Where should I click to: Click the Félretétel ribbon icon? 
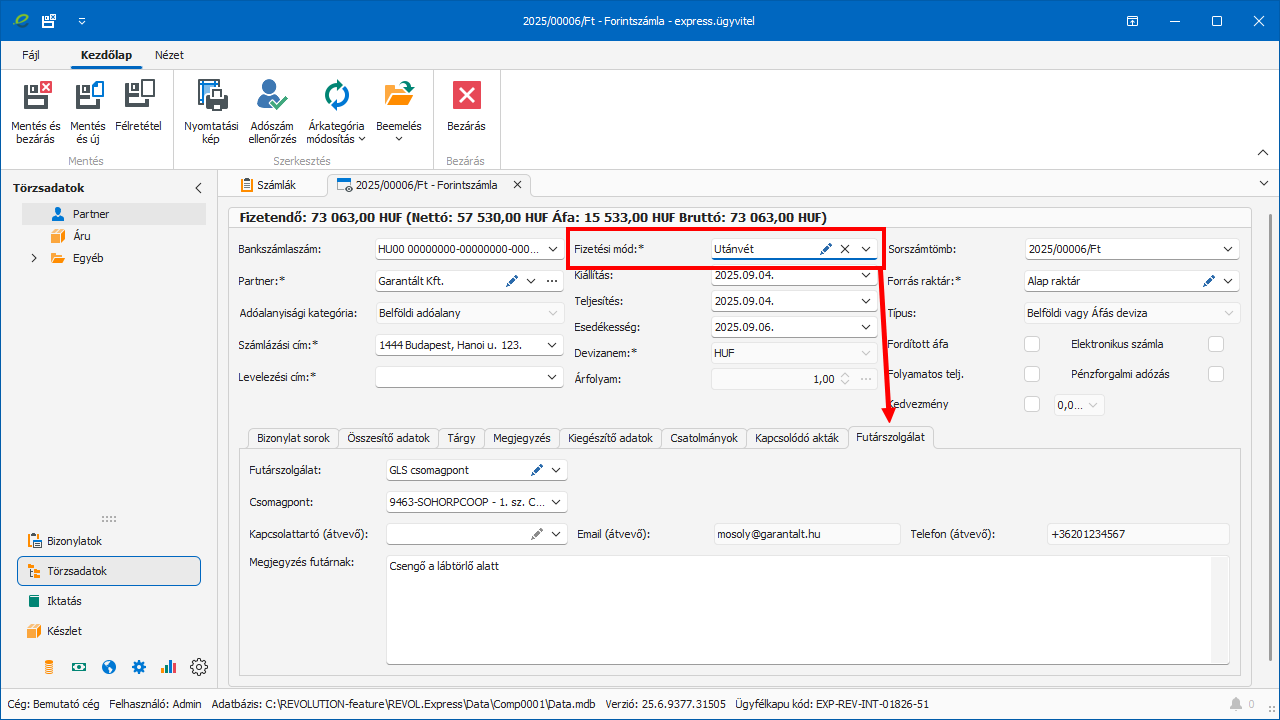(138, 96)
